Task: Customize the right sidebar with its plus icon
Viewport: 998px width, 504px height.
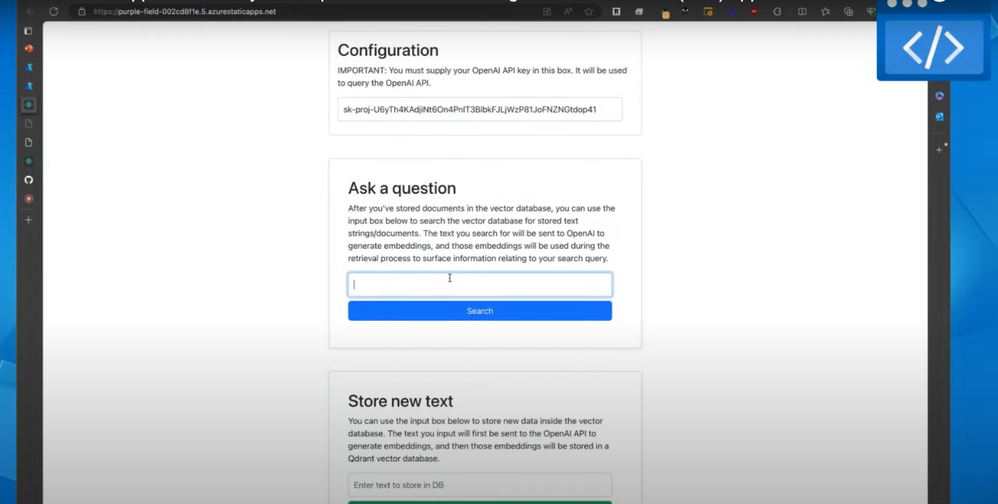Action: click(939, 150)
